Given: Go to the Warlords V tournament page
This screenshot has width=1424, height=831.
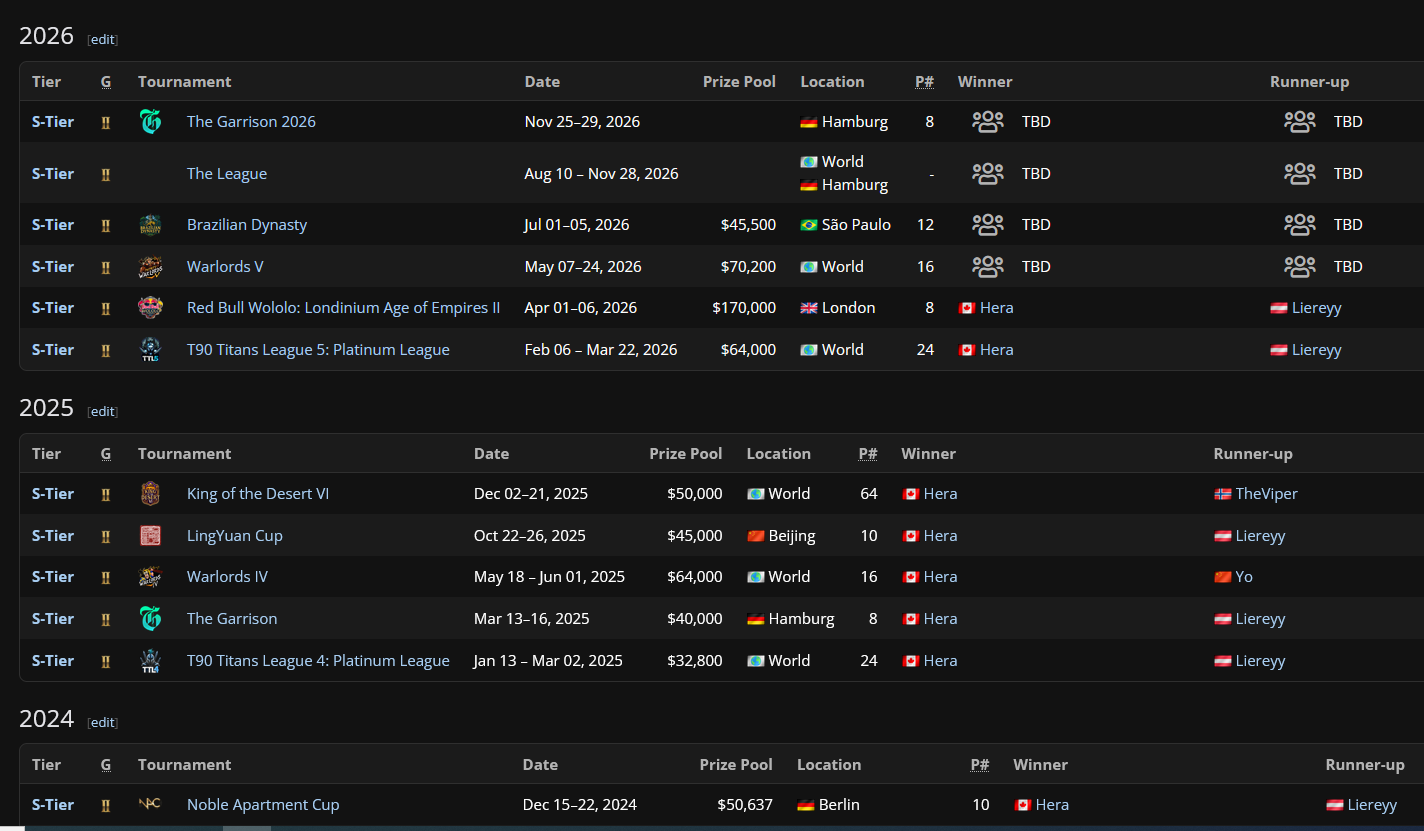Looking at the screenshot, I should tap(225, 267).
